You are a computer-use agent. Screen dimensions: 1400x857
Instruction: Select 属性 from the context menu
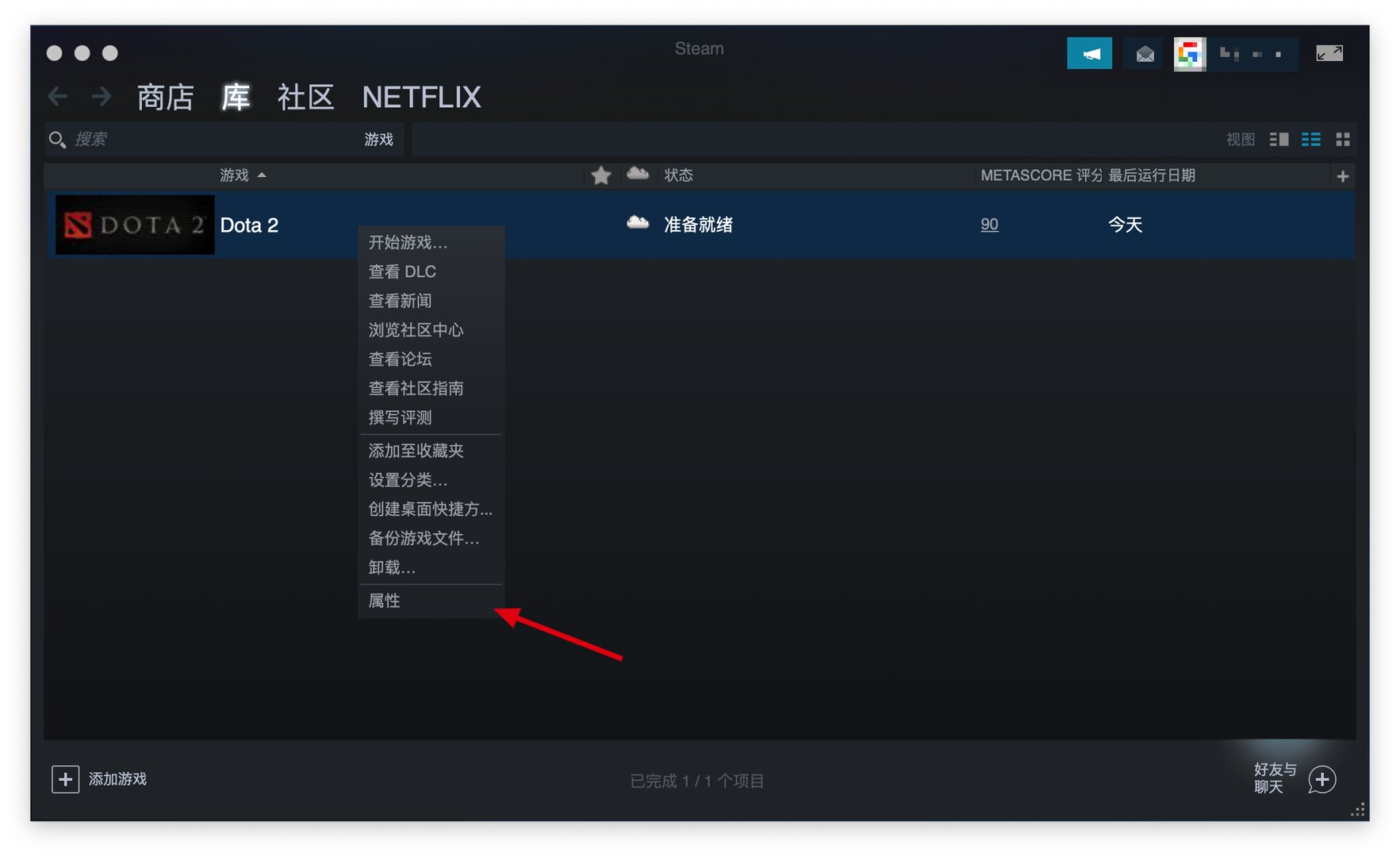coord(385,601)
